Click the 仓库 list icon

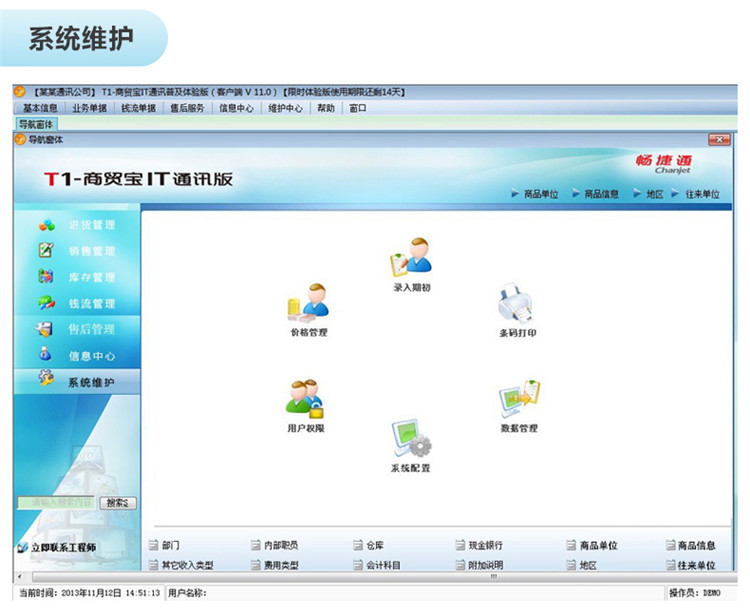pyautogui.click(x=358, y=545)
